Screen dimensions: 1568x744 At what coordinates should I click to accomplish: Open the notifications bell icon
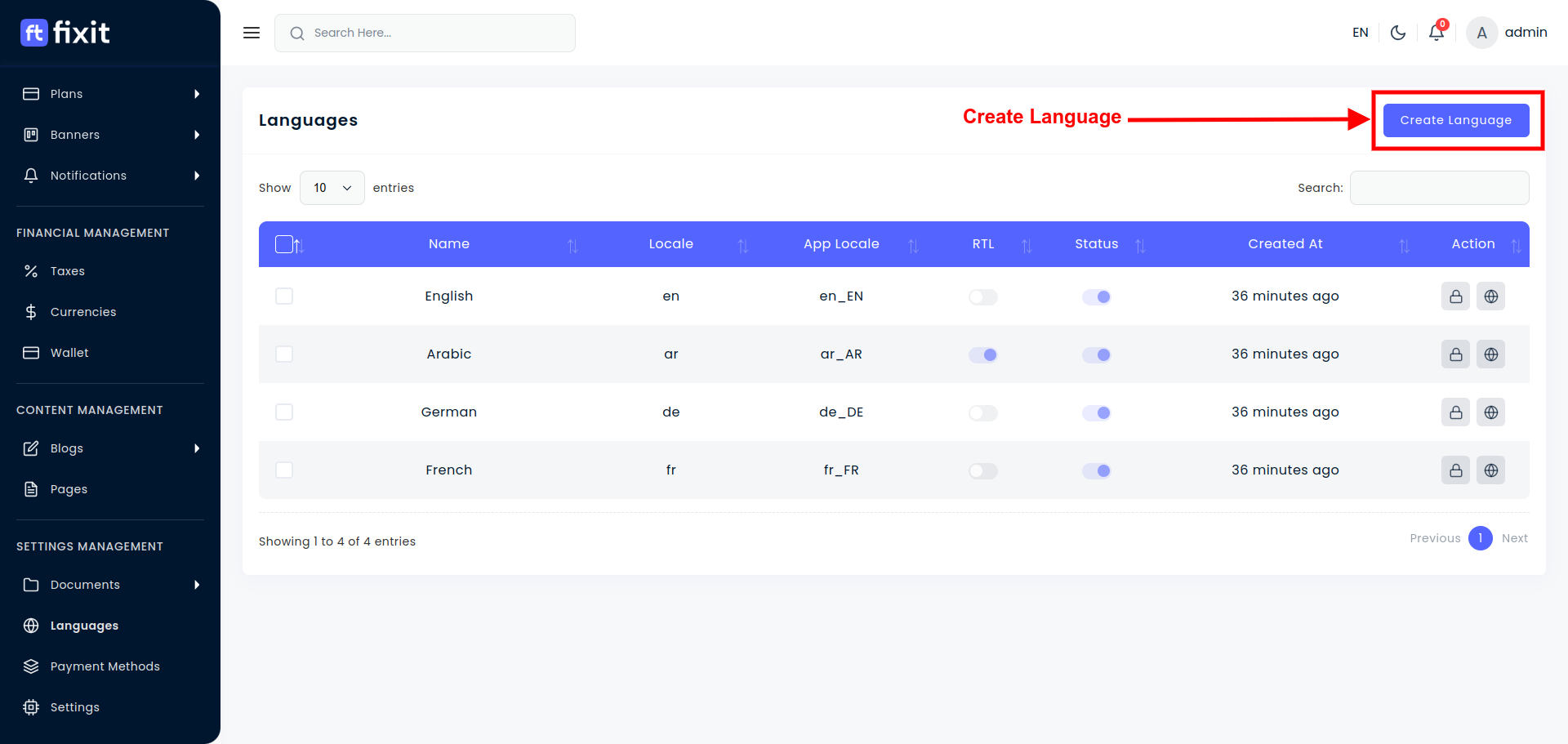coord(1437,32)
